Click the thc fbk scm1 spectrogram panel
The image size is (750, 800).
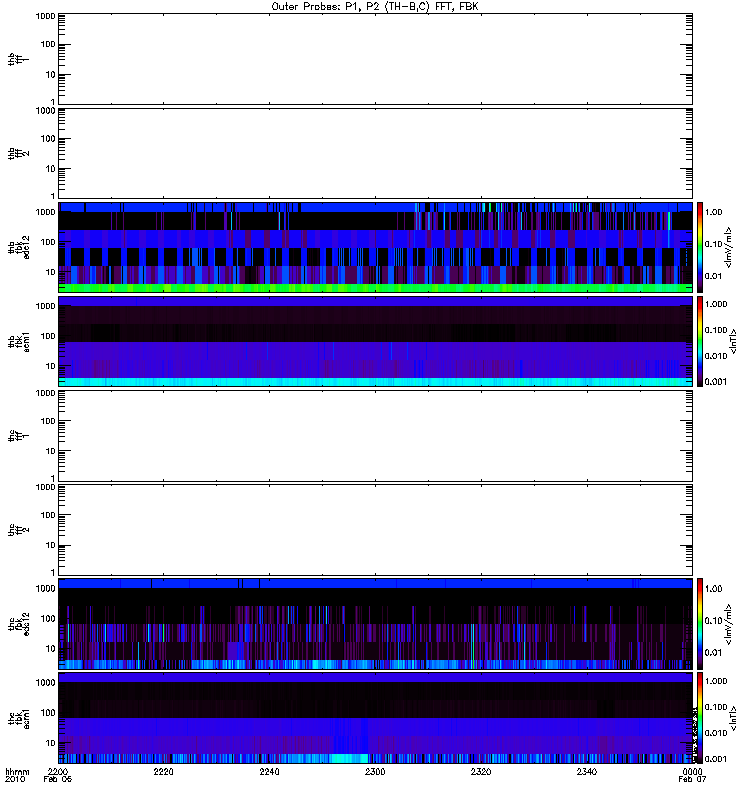coord(375,717)
